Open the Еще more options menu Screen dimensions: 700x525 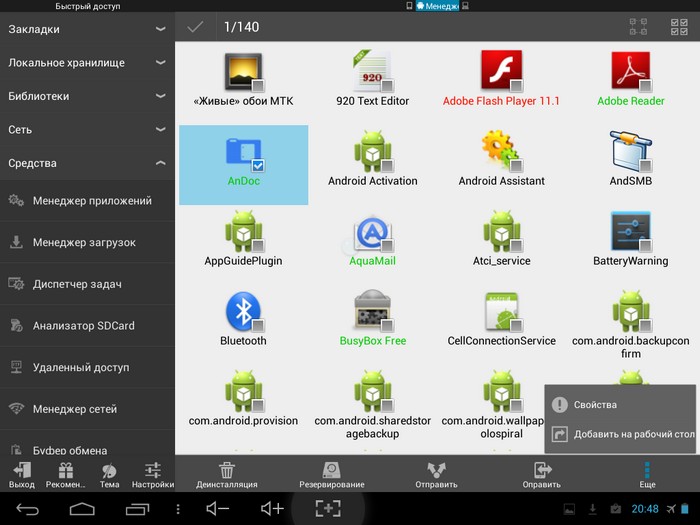pos(647,475)
